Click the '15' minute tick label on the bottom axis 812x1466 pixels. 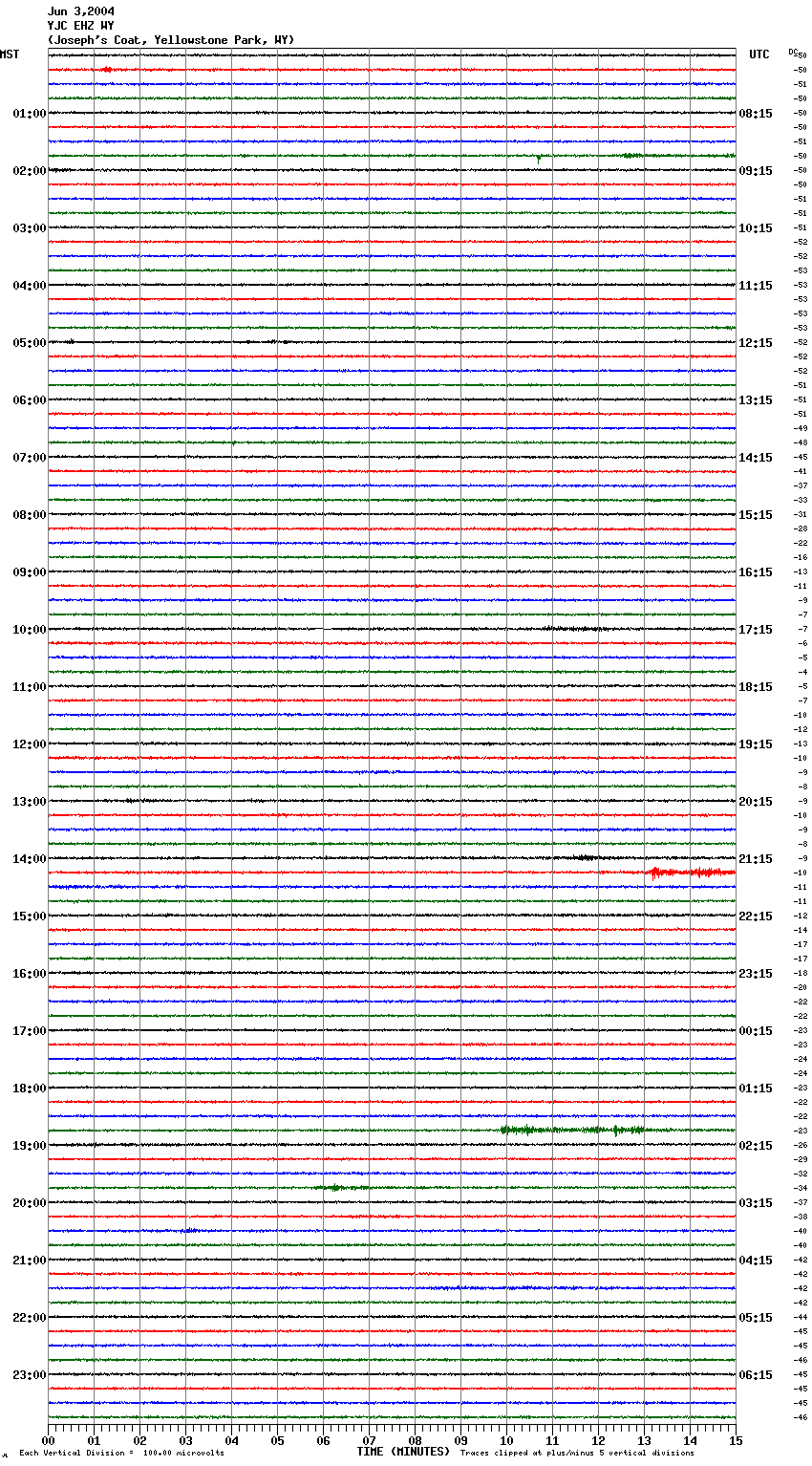pyautogui.click(x=736, y=1441)
